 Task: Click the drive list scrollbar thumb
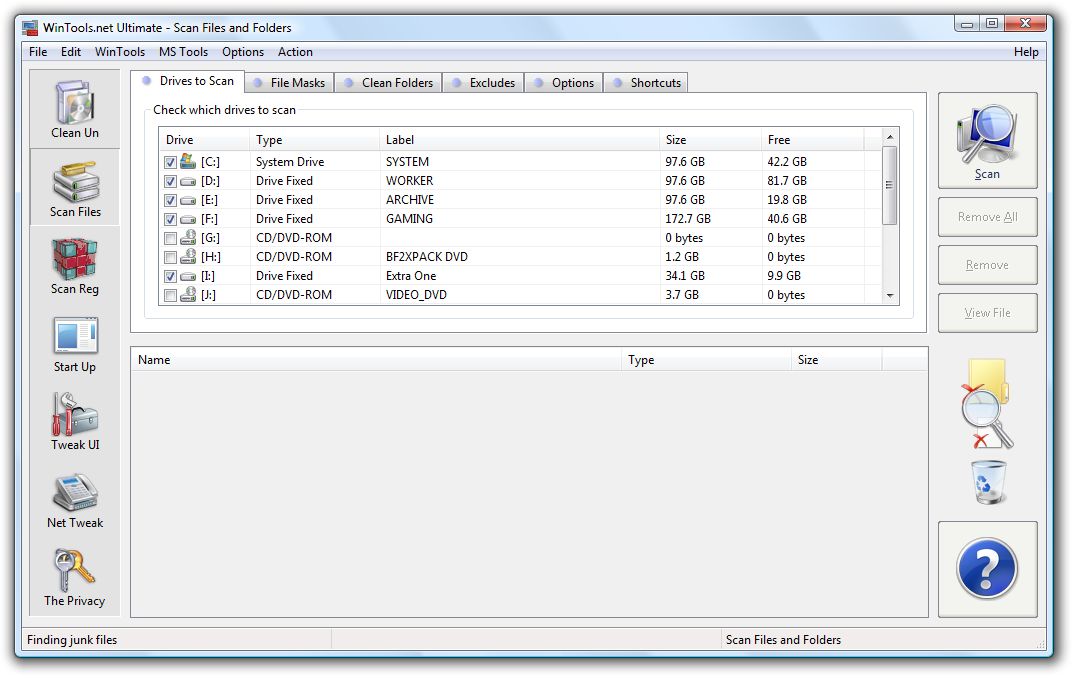pos(889,185)
